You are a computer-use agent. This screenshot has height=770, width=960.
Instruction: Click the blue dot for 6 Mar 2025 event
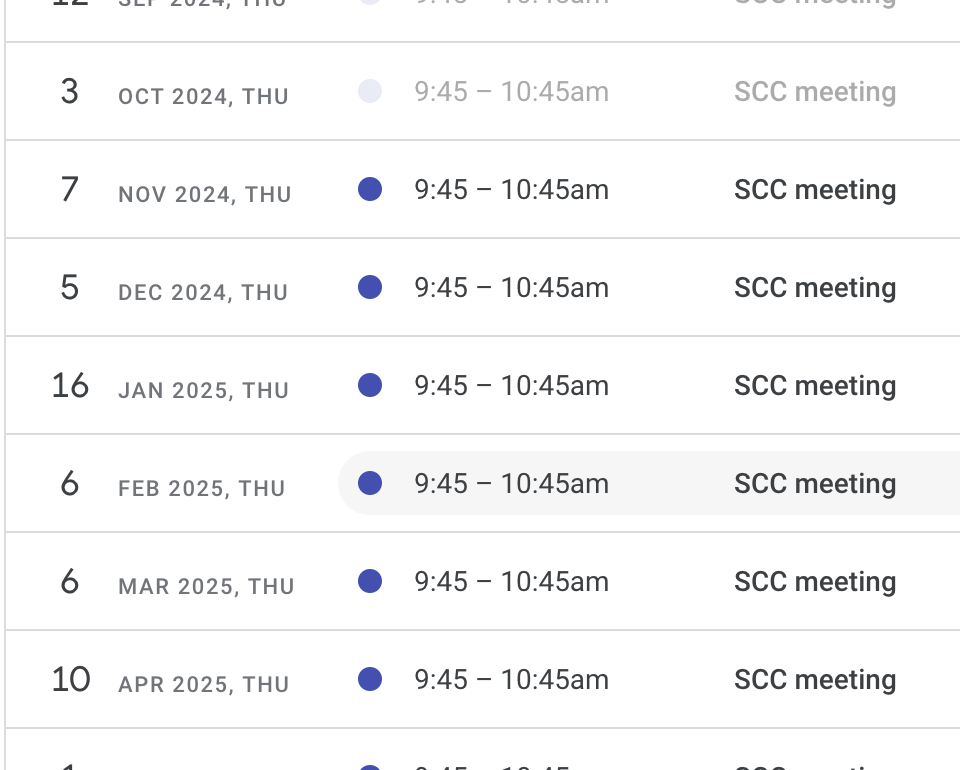pyautogui.click(x=370, y=581)
